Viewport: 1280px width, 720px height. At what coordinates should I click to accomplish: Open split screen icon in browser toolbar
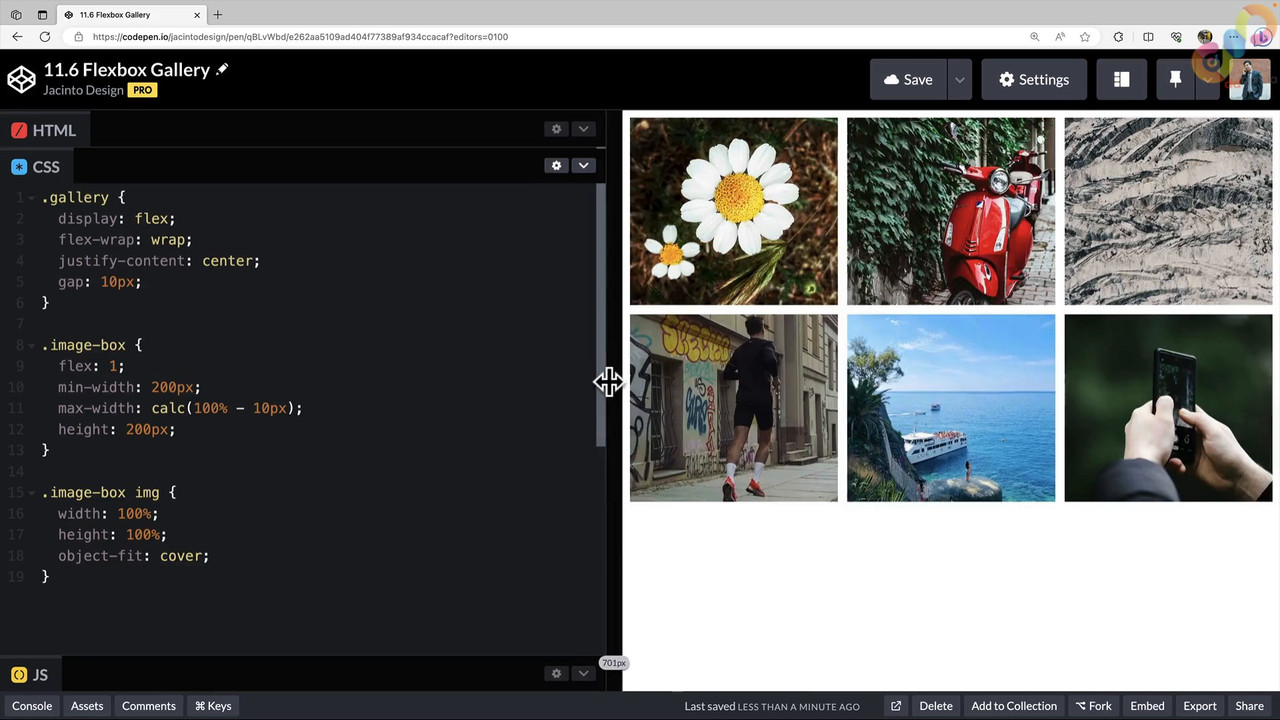click(x=1148, y=37)
